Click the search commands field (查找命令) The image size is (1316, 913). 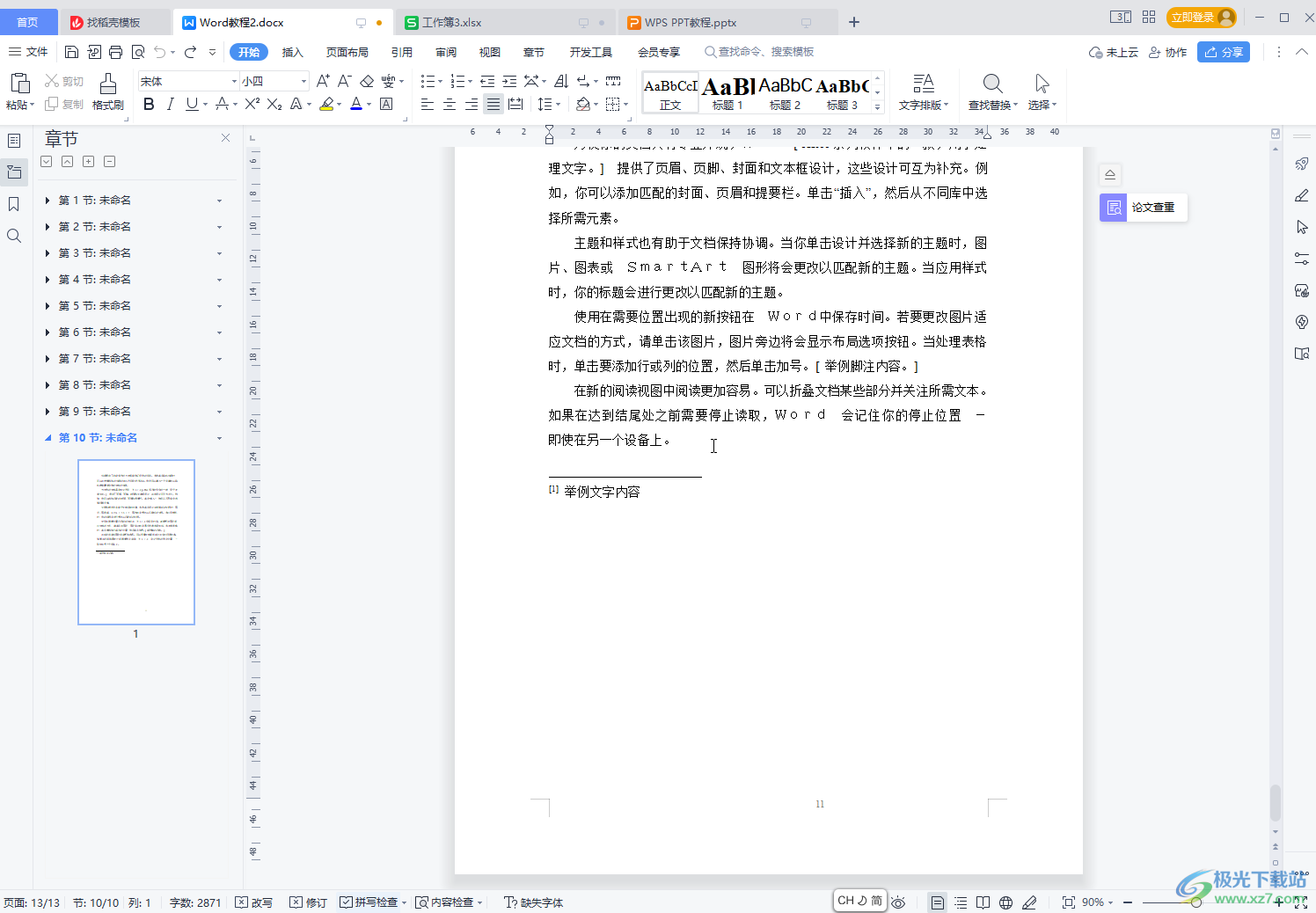759,52
